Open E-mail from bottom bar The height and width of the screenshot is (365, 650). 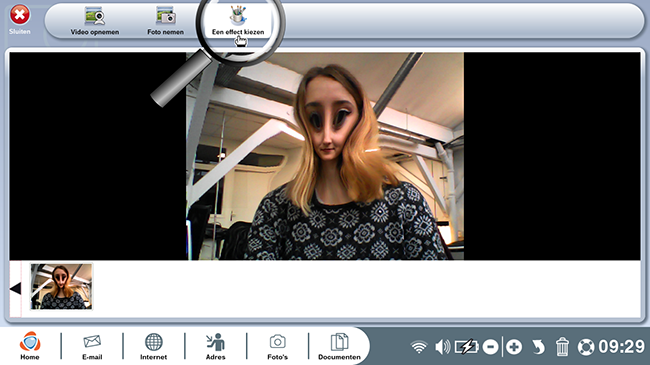92,346
